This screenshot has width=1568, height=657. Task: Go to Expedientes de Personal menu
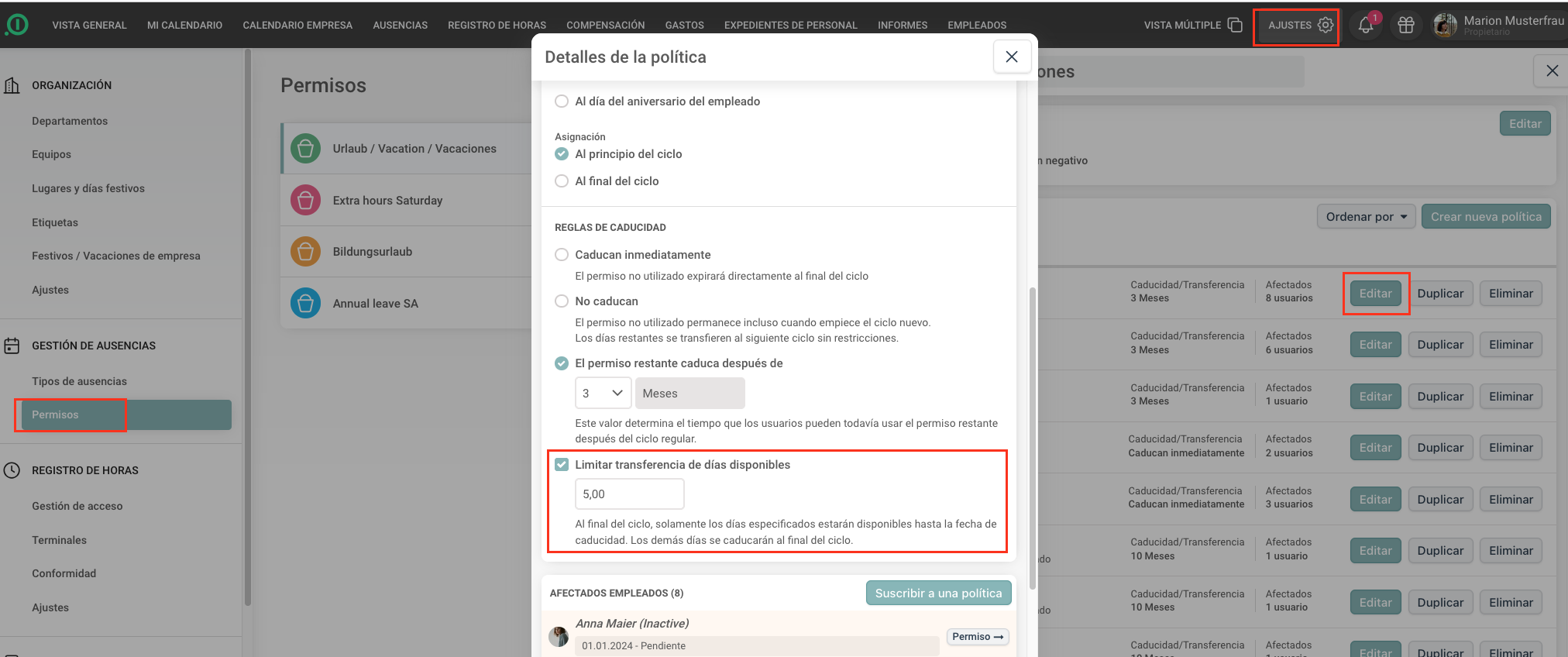click(790, 26)
